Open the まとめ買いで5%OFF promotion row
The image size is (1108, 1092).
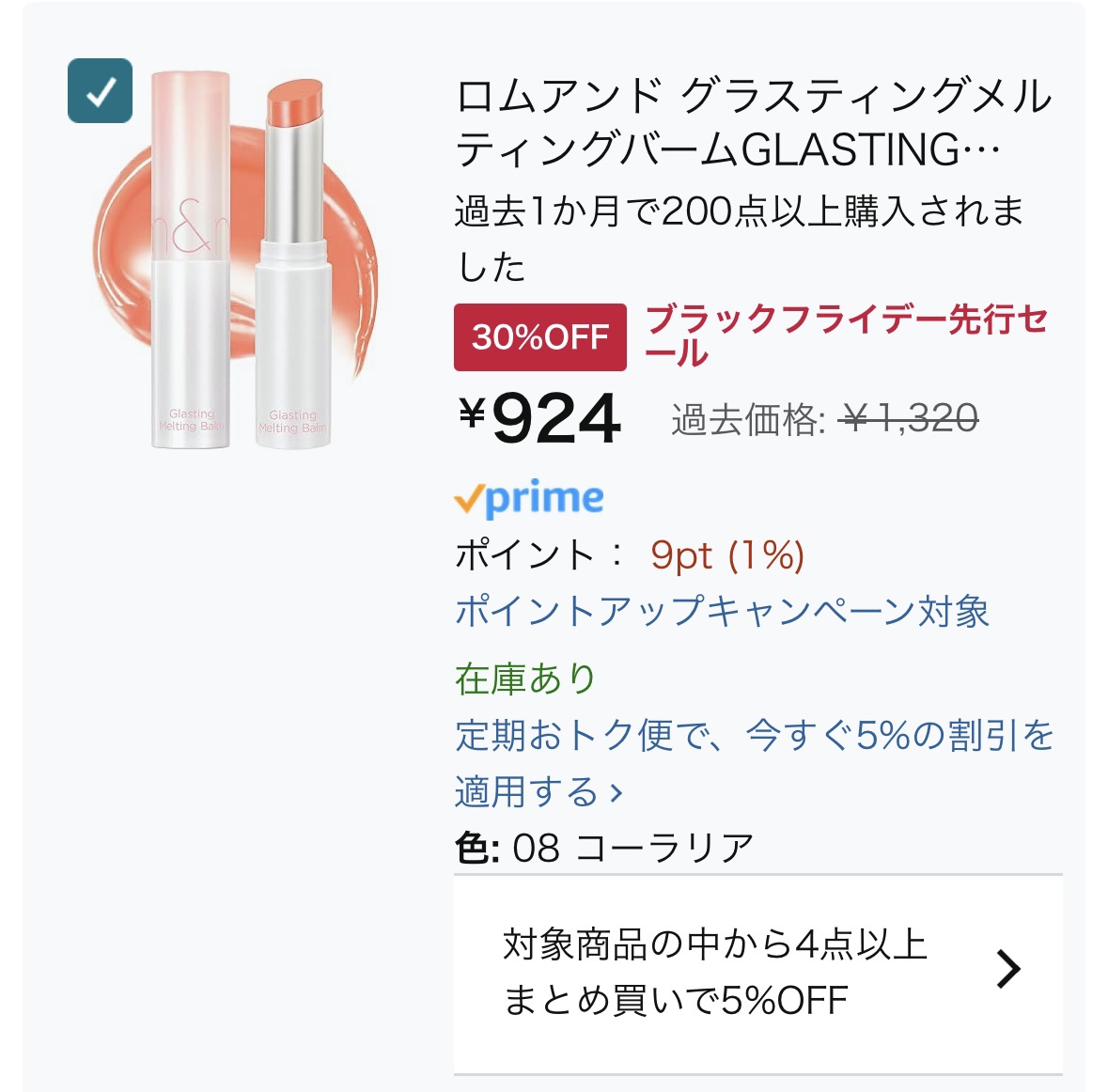tap(714, 971)
